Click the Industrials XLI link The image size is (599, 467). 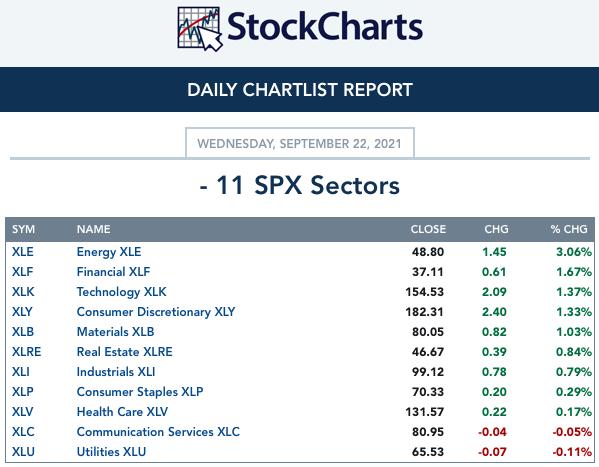116,372
